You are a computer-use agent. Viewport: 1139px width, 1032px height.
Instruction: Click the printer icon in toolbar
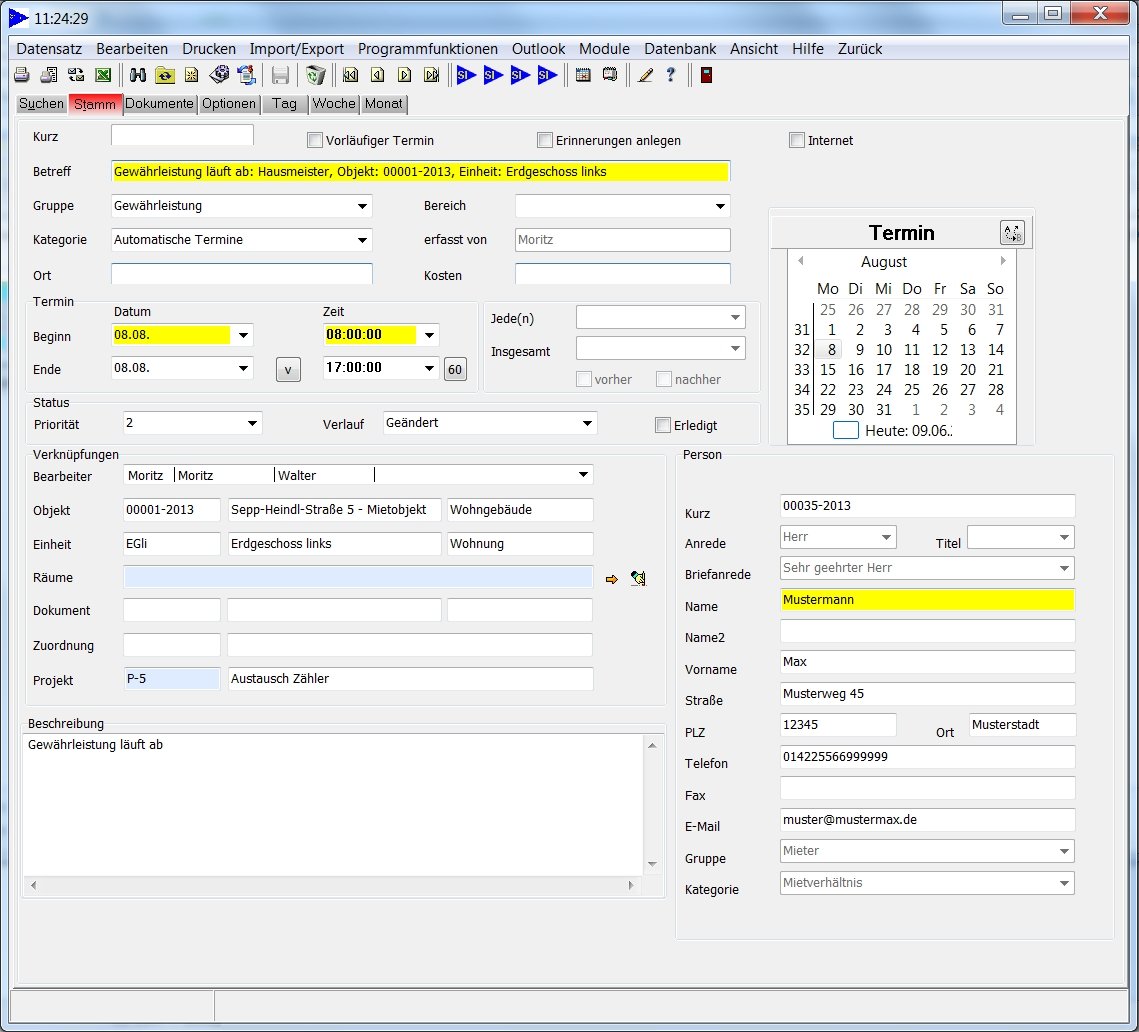pyautogui.click(x=21, y=75)
